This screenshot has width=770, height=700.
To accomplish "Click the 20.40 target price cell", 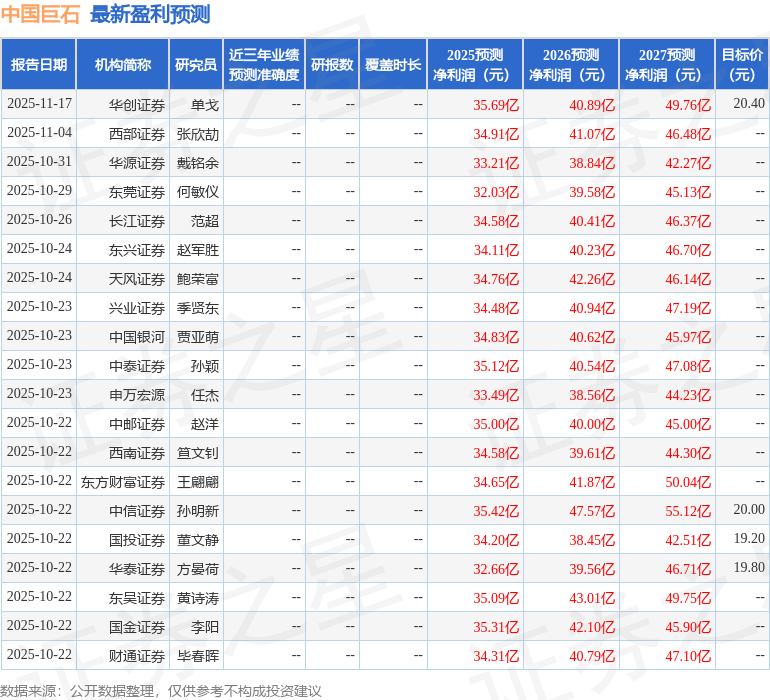I will pos(748,104).
